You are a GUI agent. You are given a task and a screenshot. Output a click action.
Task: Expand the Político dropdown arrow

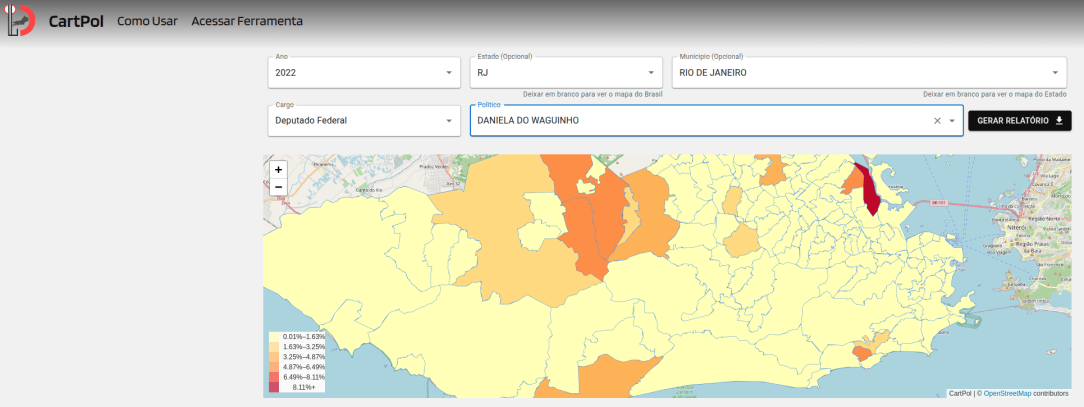click(952, 121)
